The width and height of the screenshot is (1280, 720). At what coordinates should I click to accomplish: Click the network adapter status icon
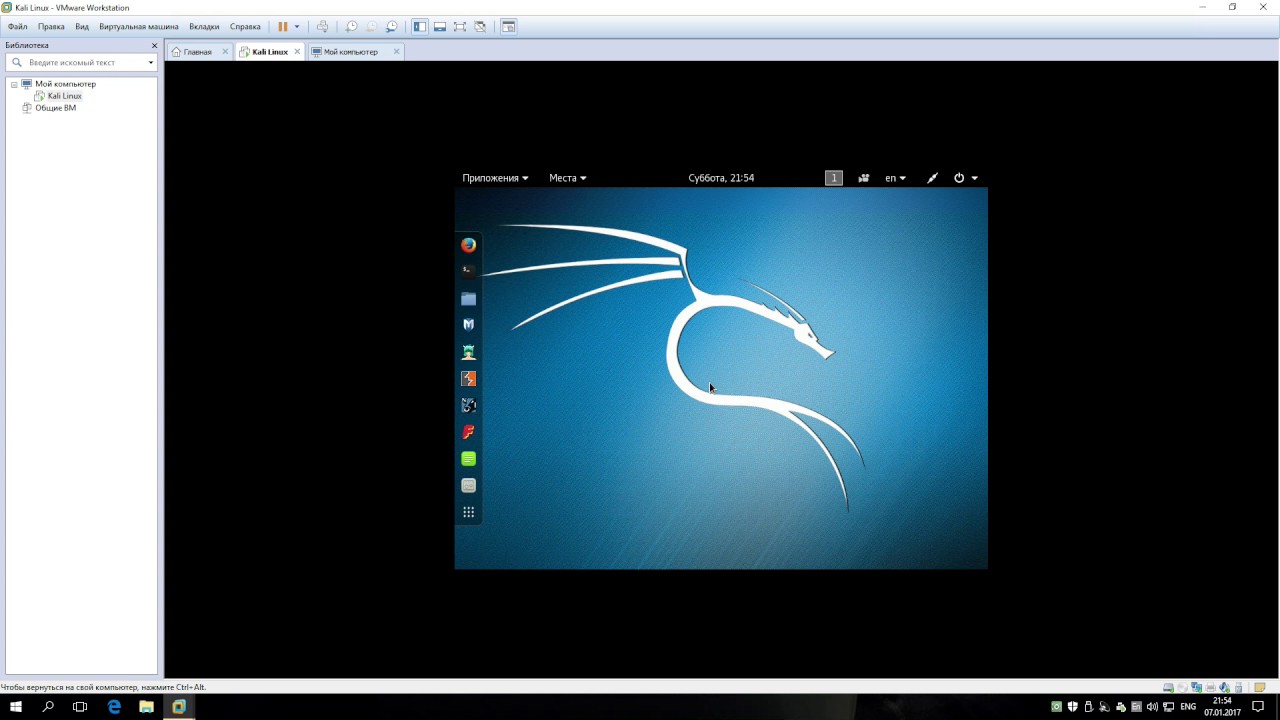coord(1197,688)
